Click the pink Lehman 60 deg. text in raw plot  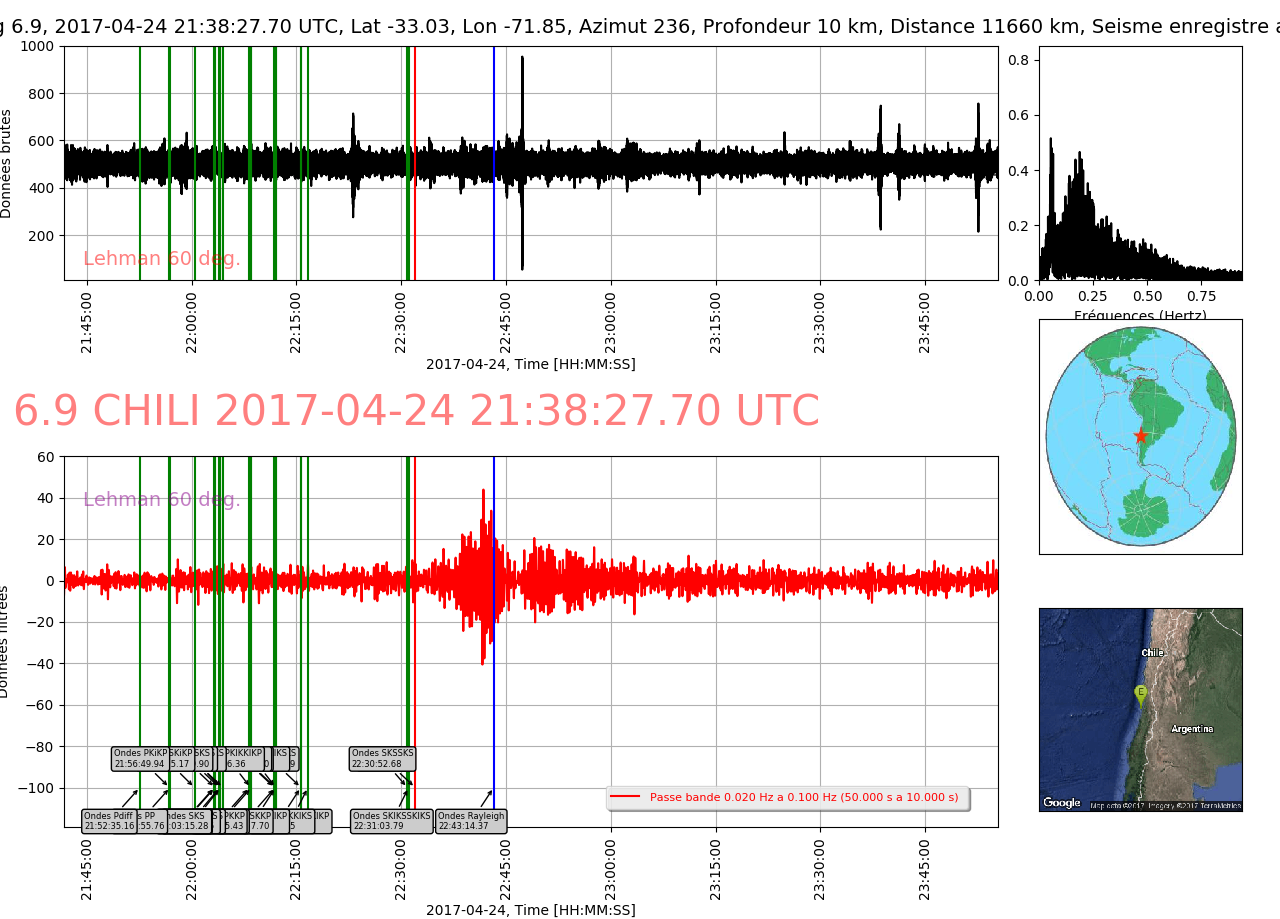161,259
